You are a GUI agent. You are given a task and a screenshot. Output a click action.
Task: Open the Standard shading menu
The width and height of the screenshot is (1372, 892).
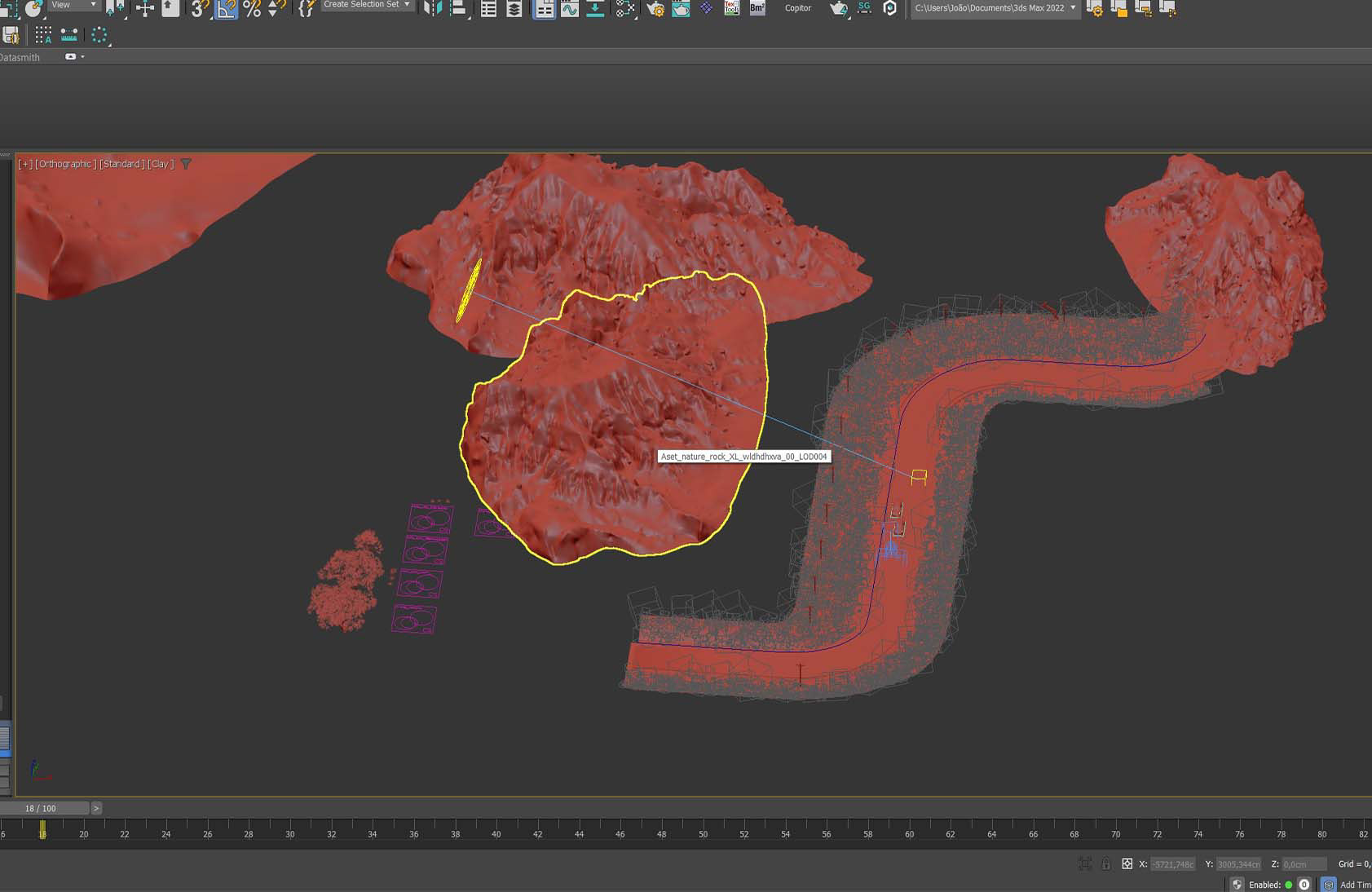tap(121, 164)
